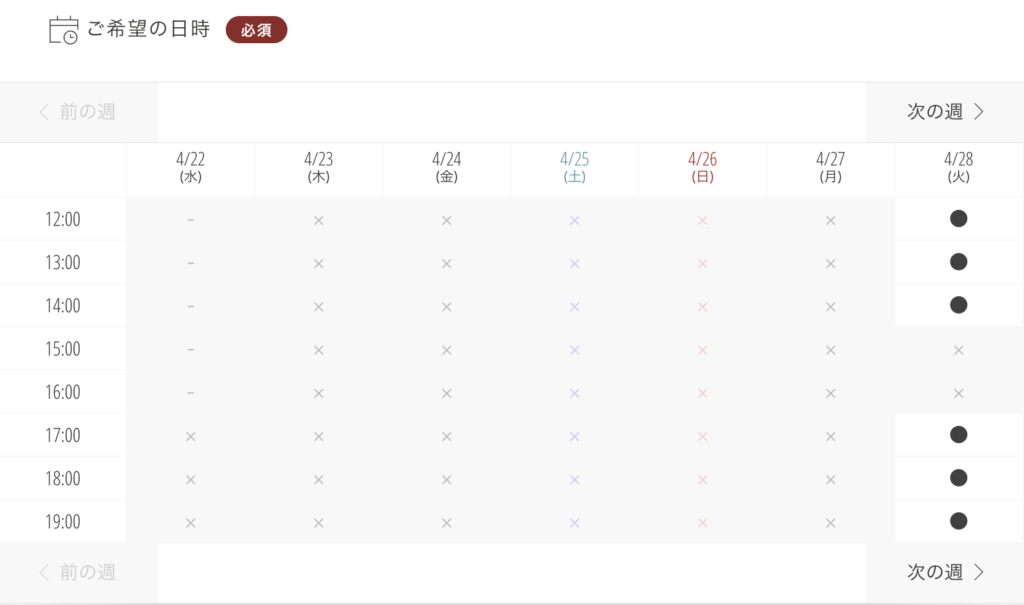
Task: Click the 必須 required badge
Action: (256, 30)
